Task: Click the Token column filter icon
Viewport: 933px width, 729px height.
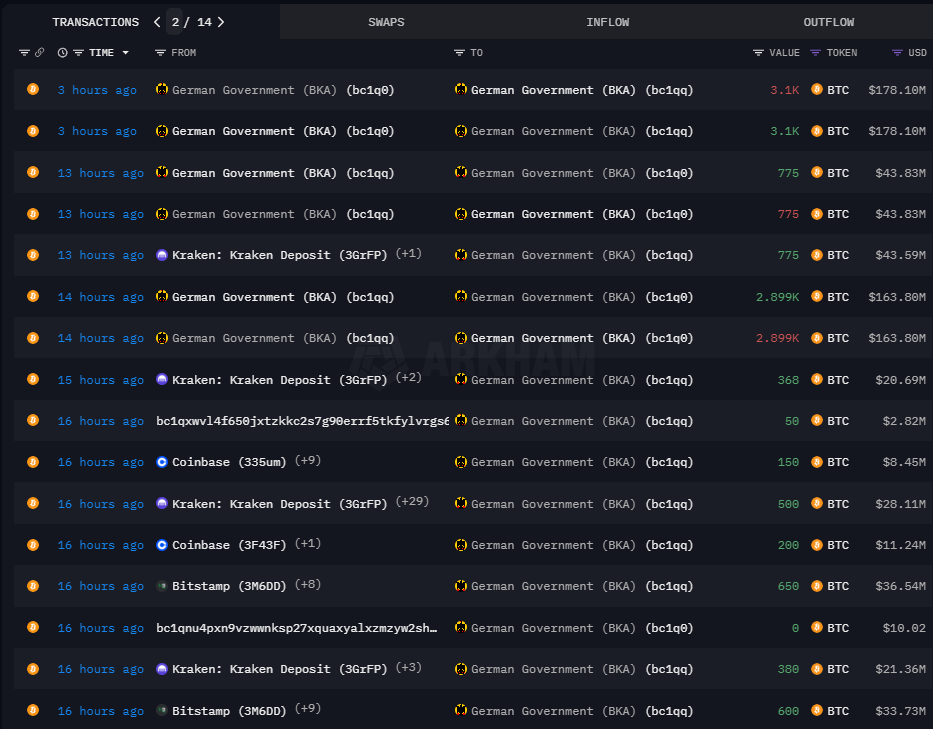Action: click(x=816, y=53)
